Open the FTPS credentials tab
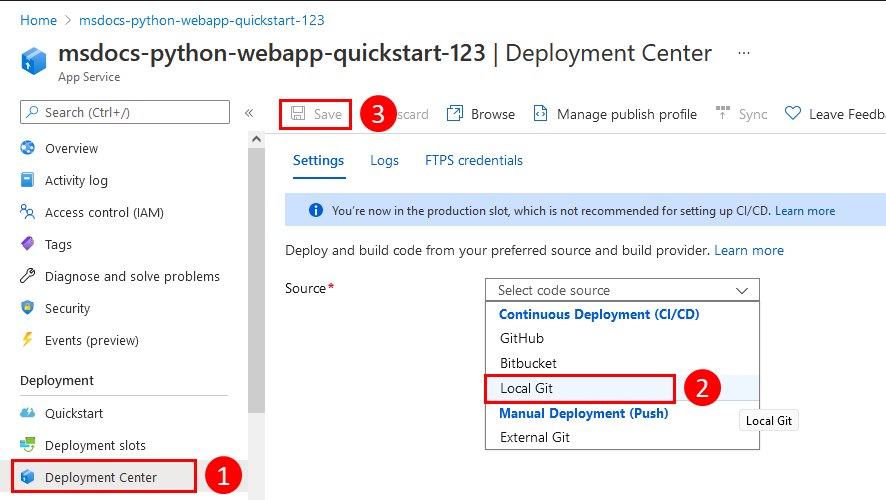The width and height of the screenshot is (886, 500). (473, 160)
